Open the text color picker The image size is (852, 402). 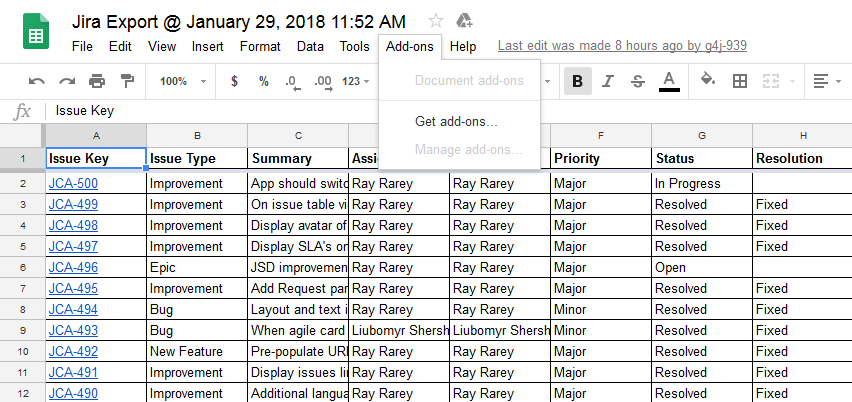pos(669,81)
